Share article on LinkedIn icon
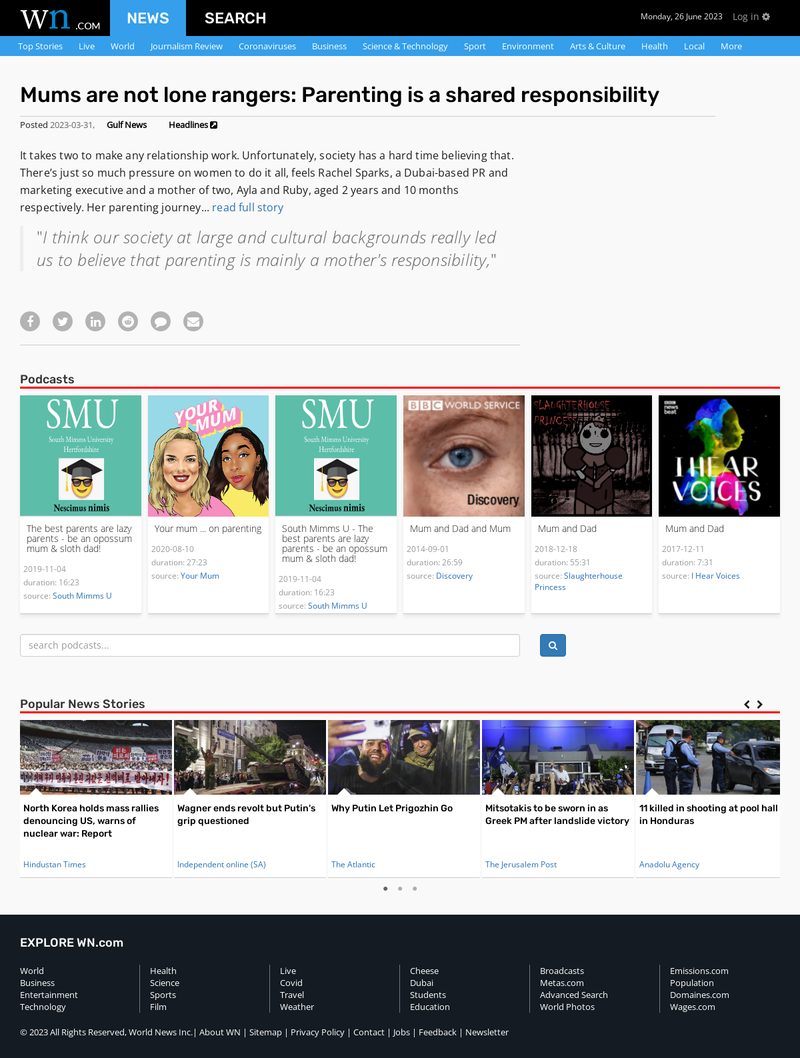Viewport: 800px width, 1058px height. click(95, 321)
